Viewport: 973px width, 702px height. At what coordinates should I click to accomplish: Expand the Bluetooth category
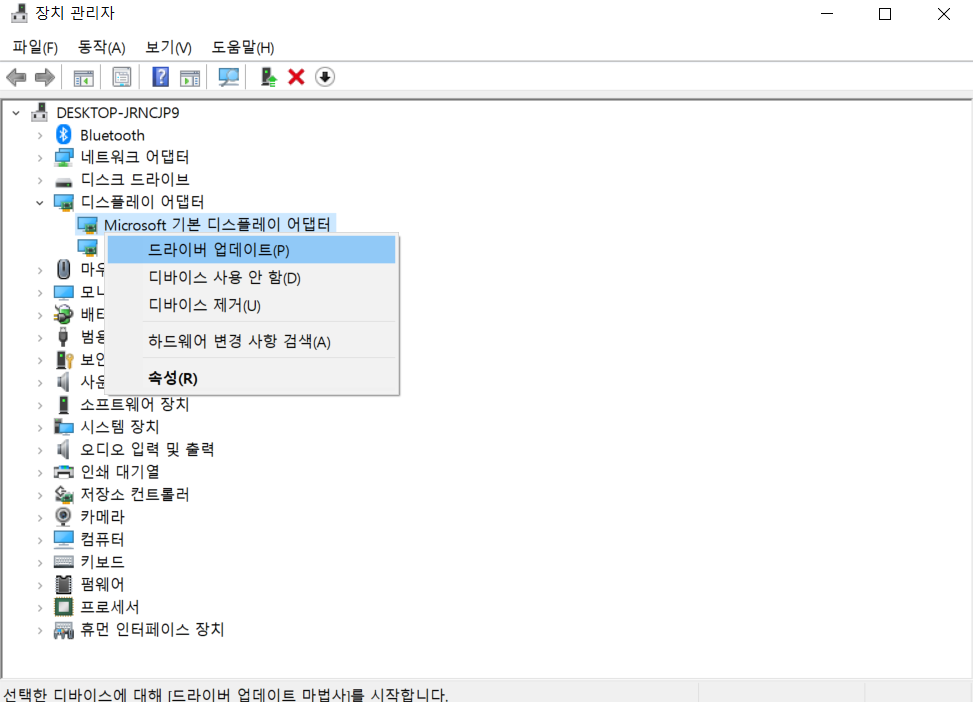40,135
